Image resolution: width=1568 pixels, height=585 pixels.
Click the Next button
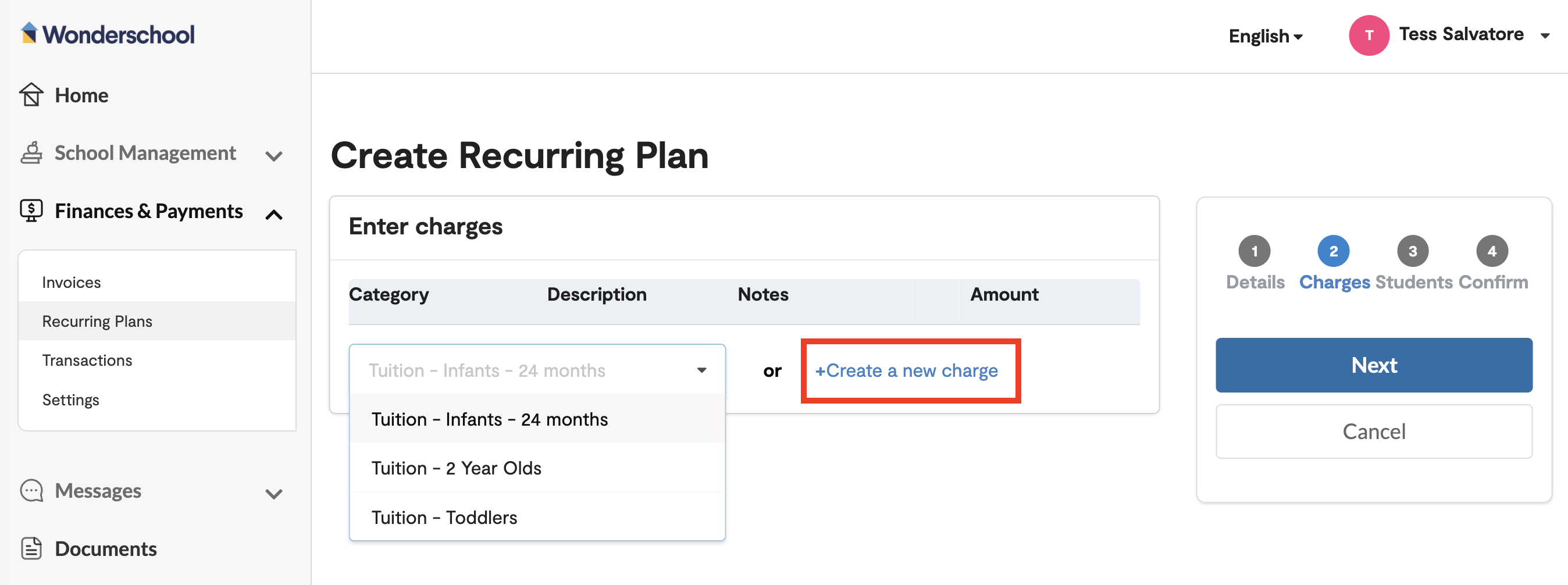click(1373, 365)
